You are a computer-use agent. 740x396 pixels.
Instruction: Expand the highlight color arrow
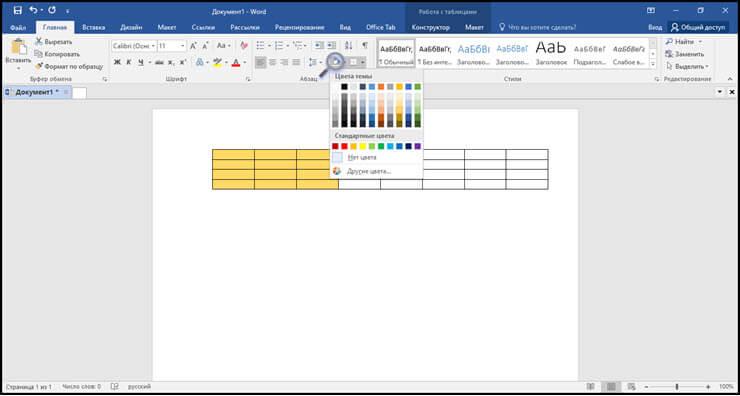(x=226, y=62)
